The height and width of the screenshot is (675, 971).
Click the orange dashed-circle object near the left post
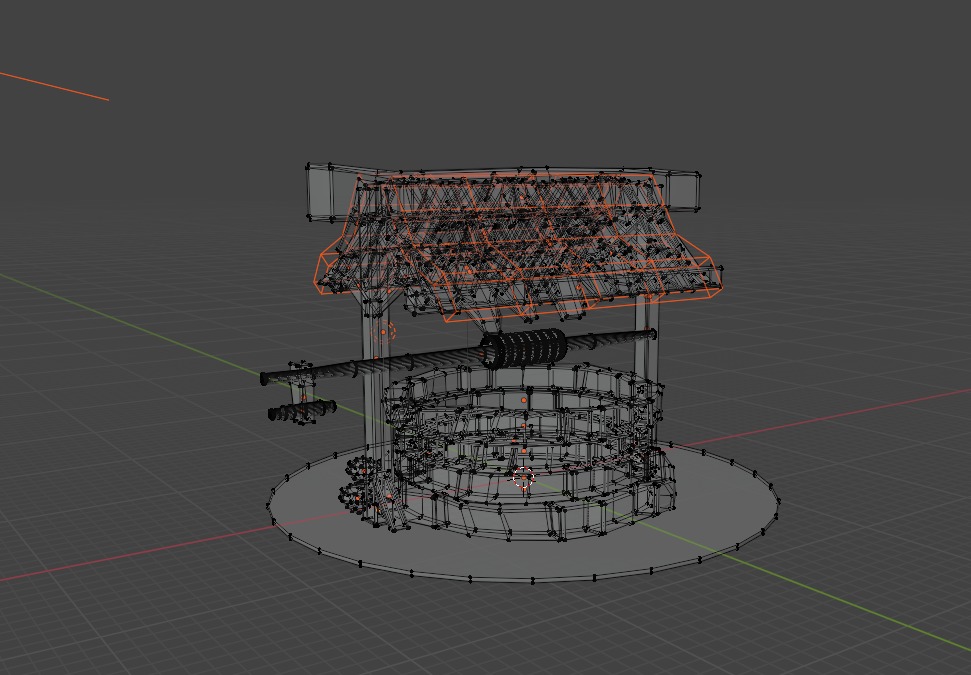tap(383, 332)
